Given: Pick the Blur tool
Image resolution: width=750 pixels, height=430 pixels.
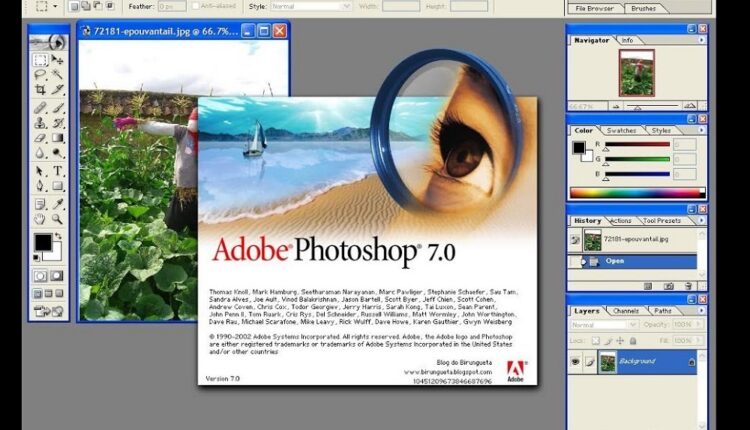Looking at the screenshot, I should click(x=40, y=153).
